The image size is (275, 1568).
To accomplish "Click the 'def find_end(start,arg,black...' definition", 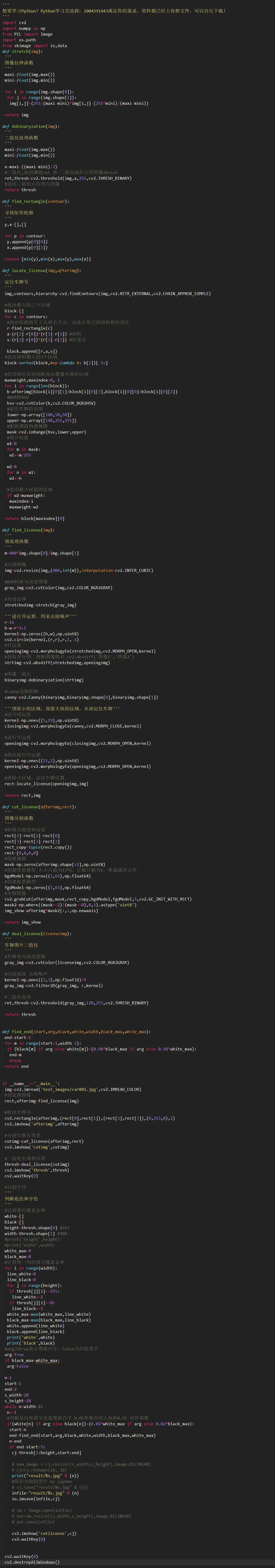I will (x=77, y=1032).
